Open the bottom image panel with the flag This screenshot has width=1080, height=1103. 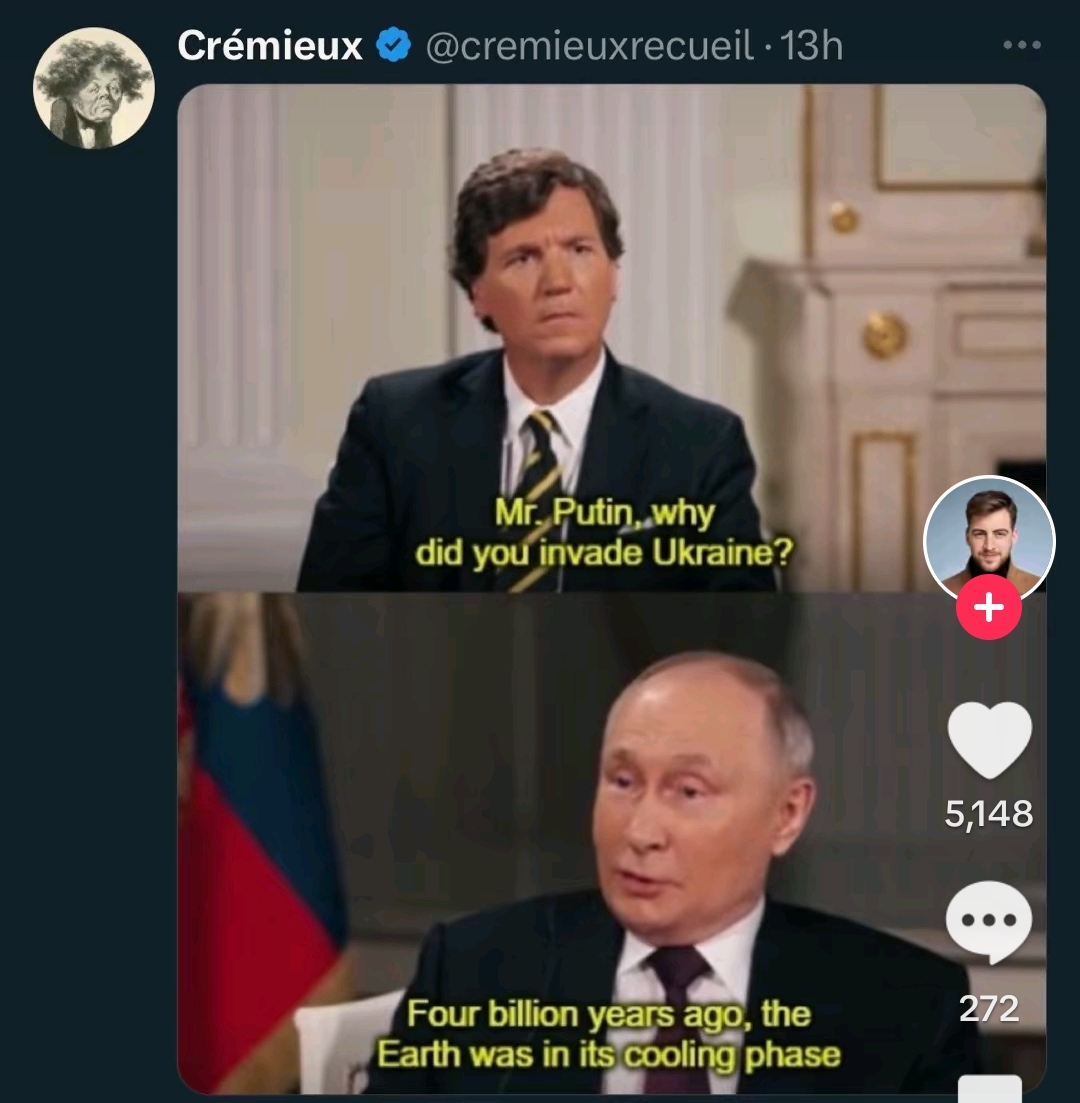tap(611, 843)
